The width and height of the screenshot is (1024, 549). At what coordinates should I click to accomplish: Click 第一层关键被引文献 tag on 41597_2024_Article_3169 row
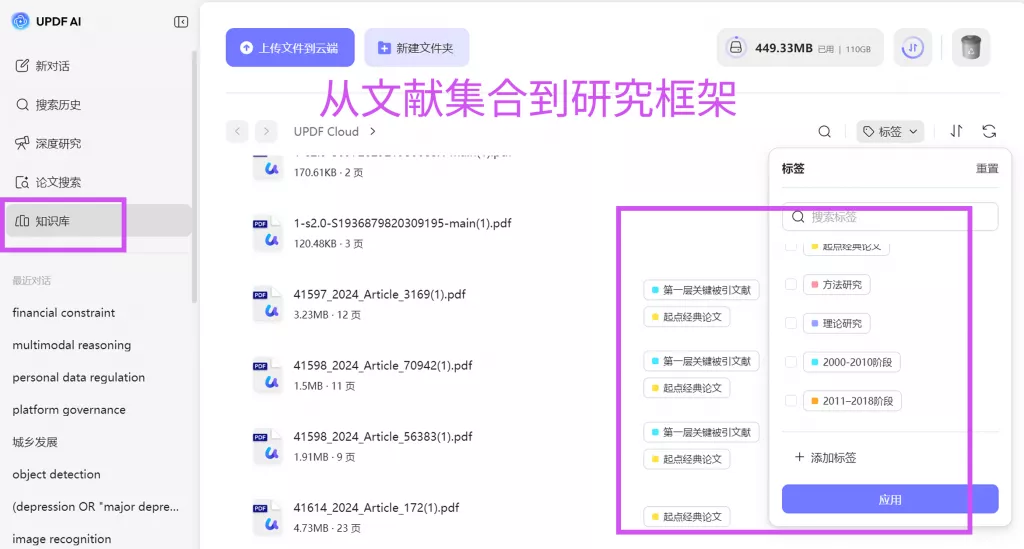[701, 290]
